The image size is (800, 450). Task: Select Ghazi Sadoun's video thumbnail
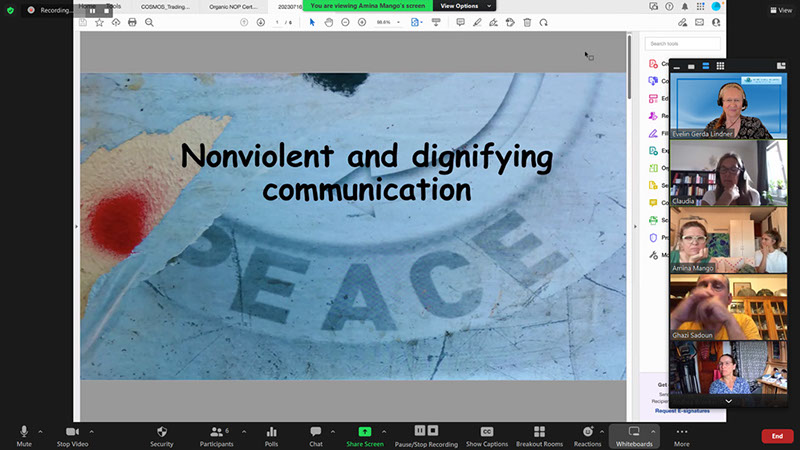pos(728,308)
